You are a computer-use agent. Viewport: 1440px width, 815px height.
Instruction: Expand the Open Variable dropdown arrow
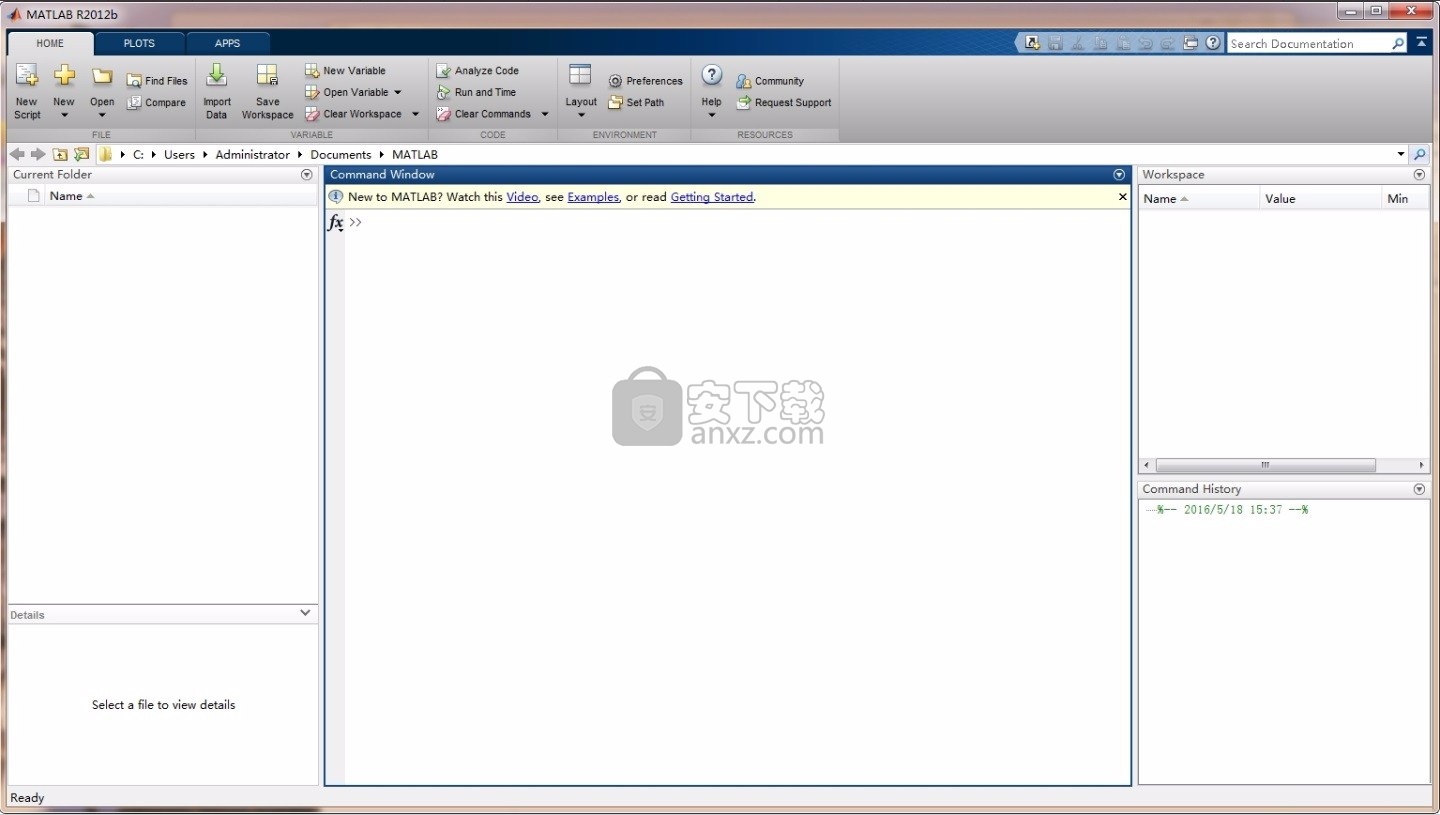tap(397, 92)
